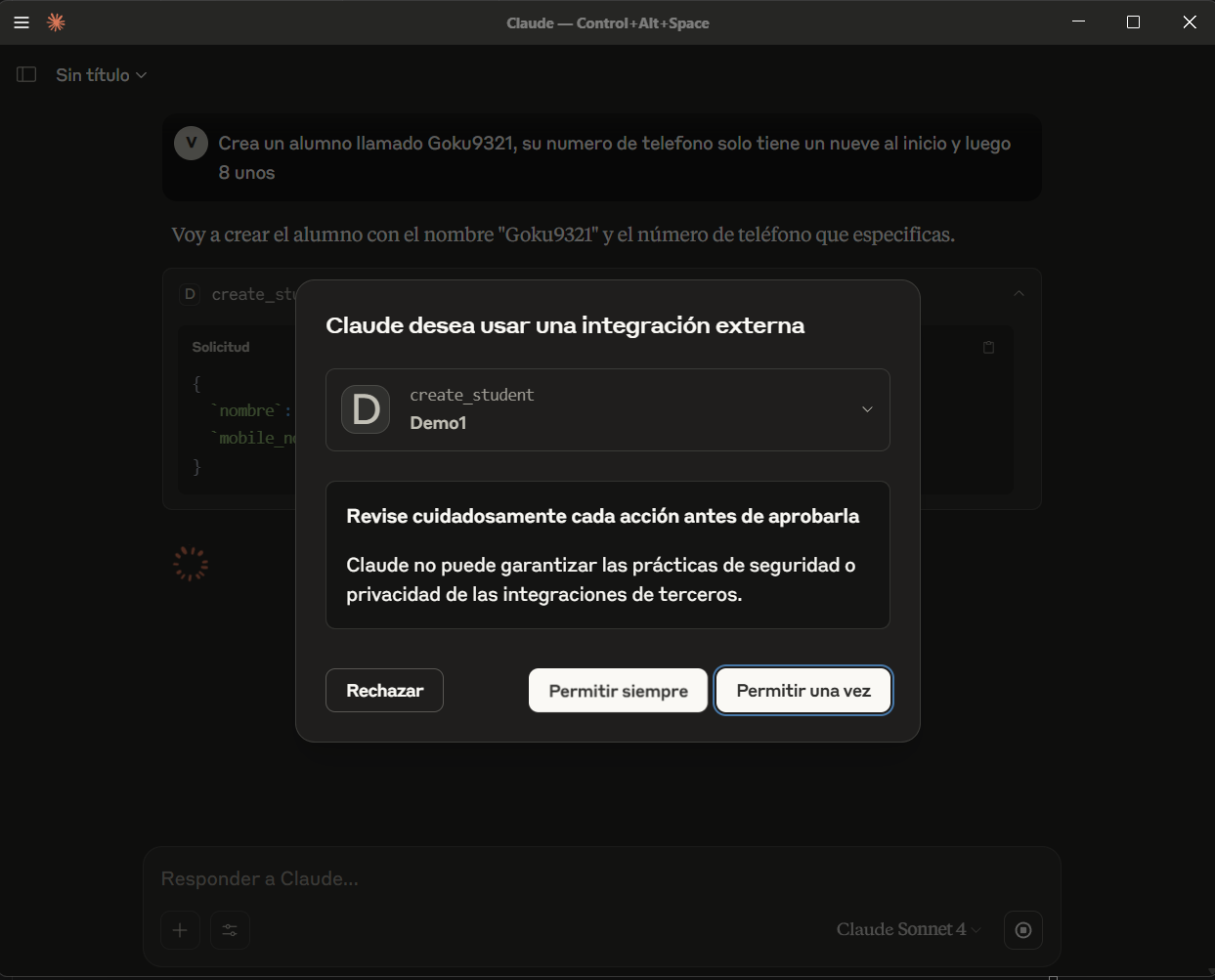The width and height of the screenshot is (1215, 980).
Task: Click the loading spinner below the tool block
Action: pos(191,564)
